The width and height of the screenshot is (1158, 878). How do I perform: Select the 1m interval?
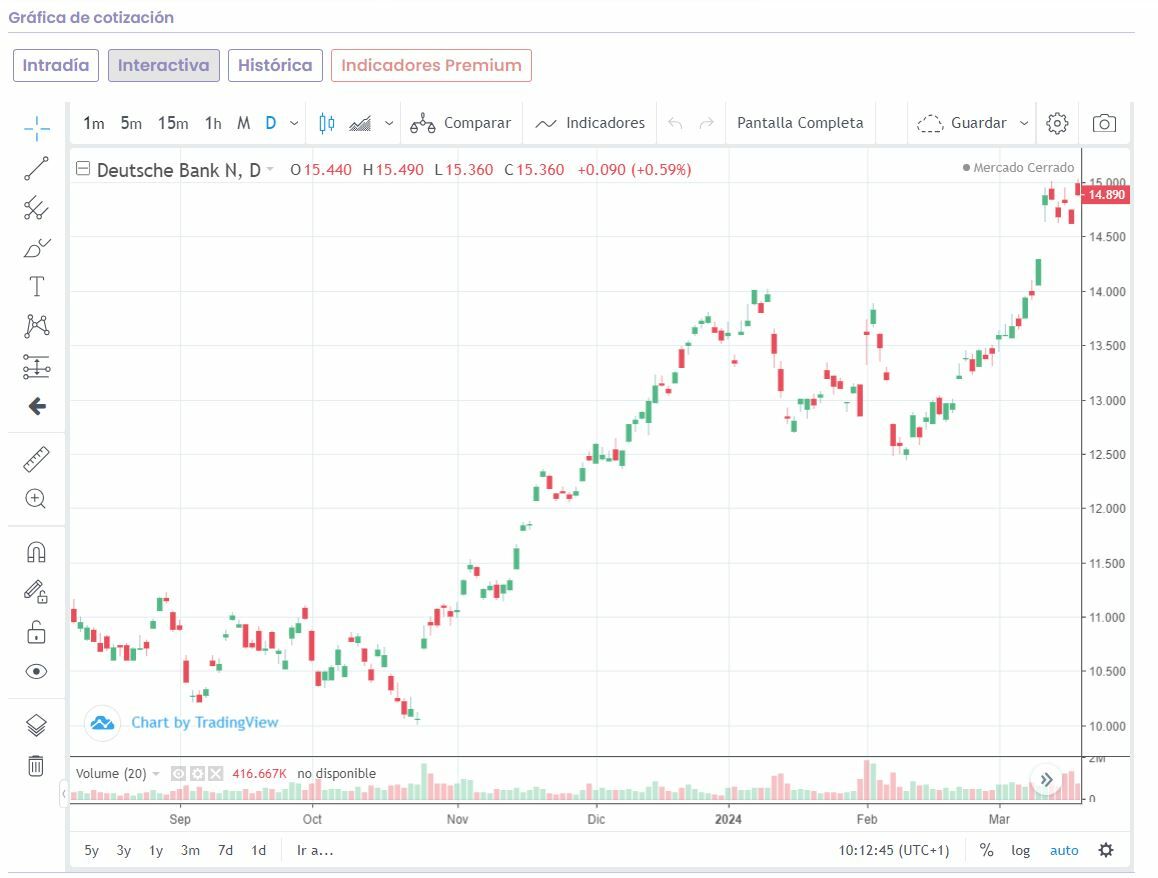pos(94,123)
